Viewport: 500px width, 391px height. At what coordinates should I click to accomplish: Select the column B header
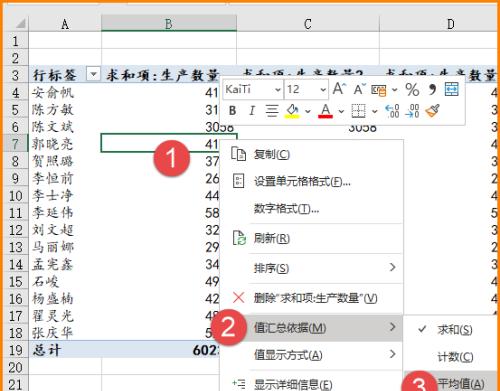[x=169, y=24]
